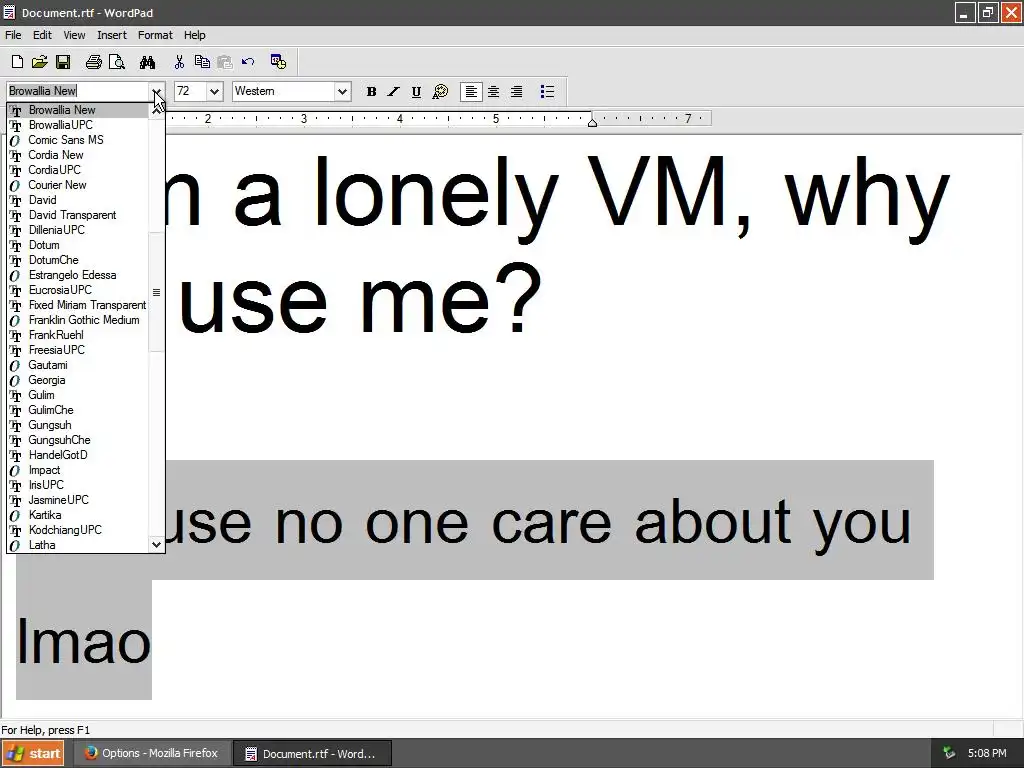This screenshot has height=768, width=1024.
Task: Click the font list scrollbar thumb
Action: pyautogui.click(x=157, y=292)
